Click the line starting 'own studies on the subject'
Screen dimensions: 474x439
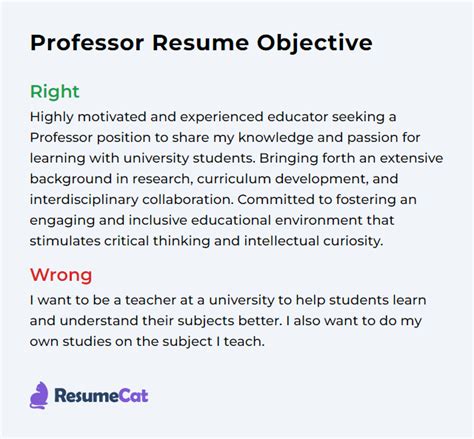(x=147, y=342)
